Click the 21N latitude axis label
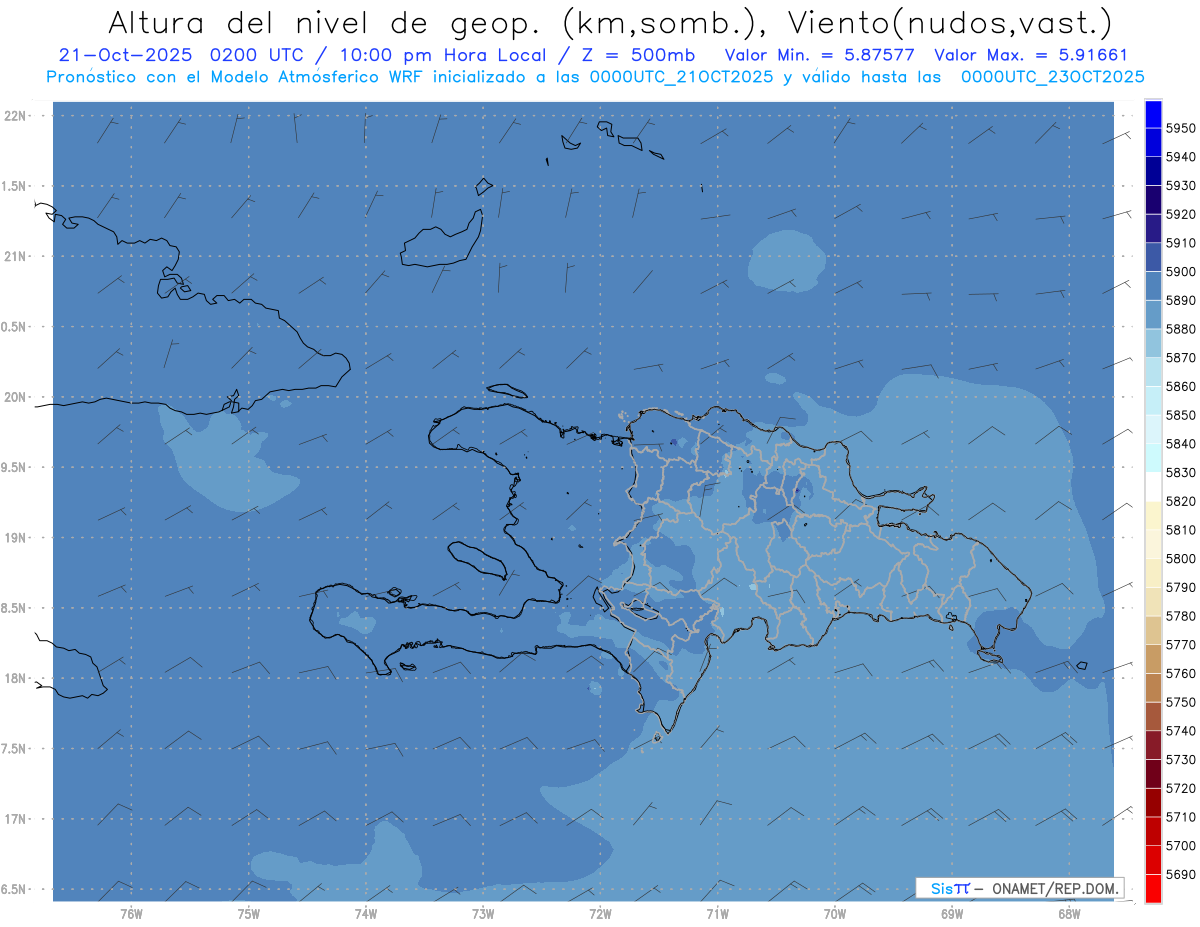Image resolution: width=1200 pixels, height=927 pixels. point(14,256)
